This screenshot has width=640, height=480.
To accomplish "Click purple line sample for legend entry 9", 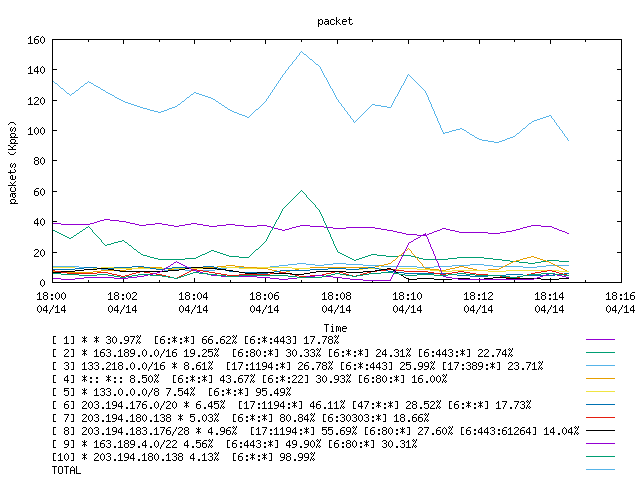I will point(600,444).
